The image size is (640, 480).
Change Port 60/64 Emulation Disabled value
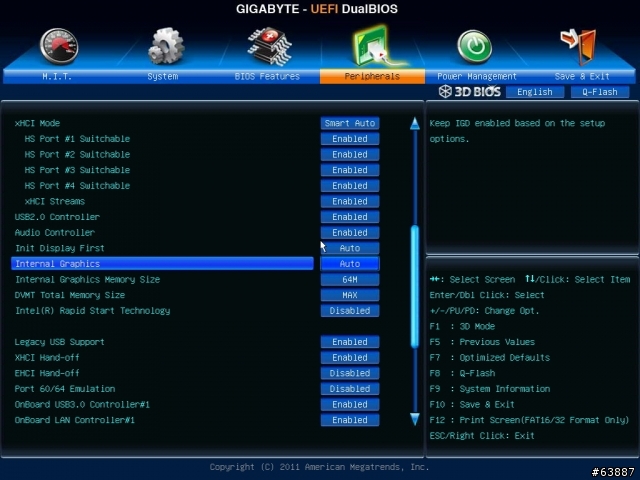point(350,389)
